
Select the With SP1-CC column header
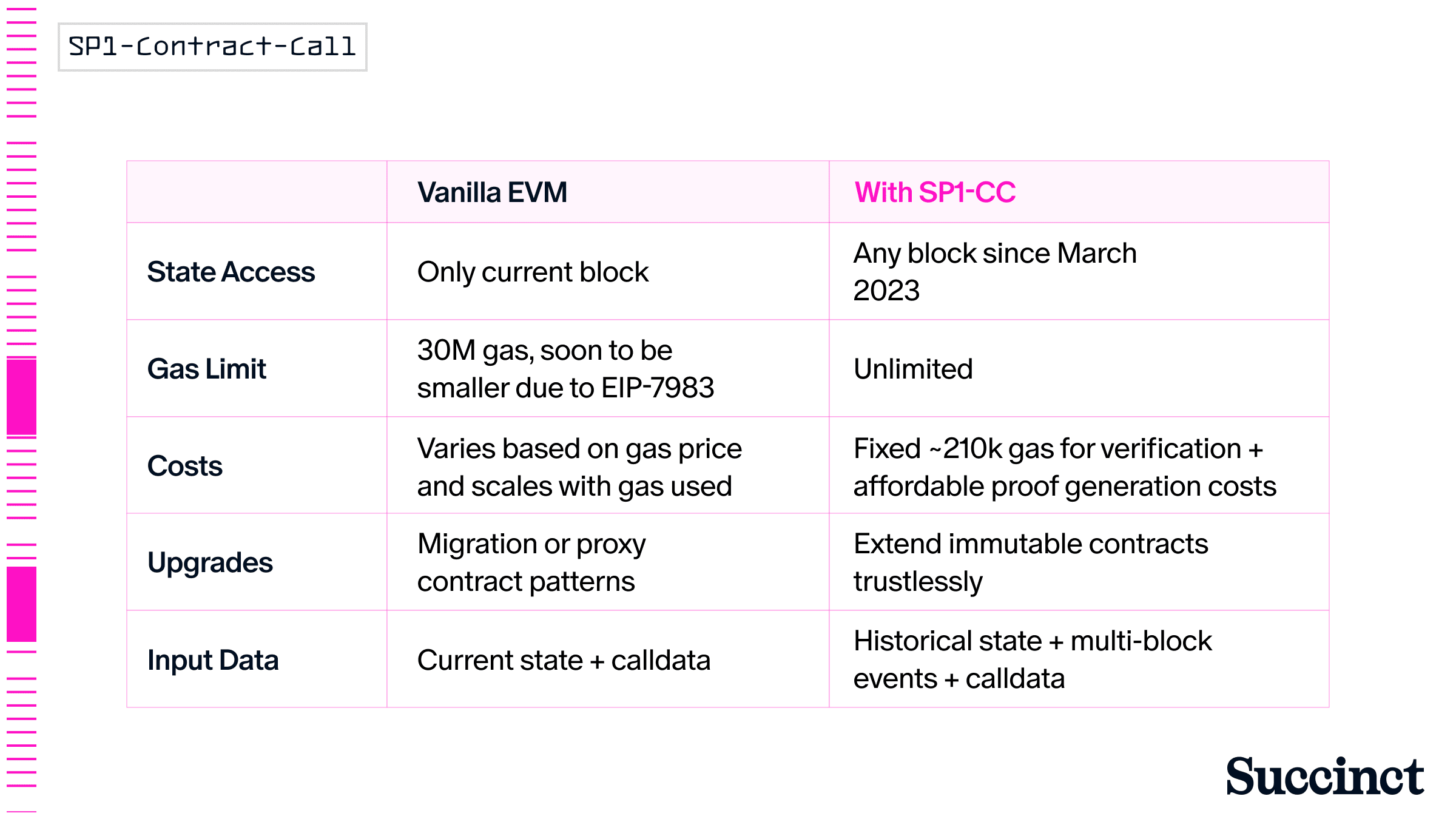pyautogui.click(x=934, y=192)
